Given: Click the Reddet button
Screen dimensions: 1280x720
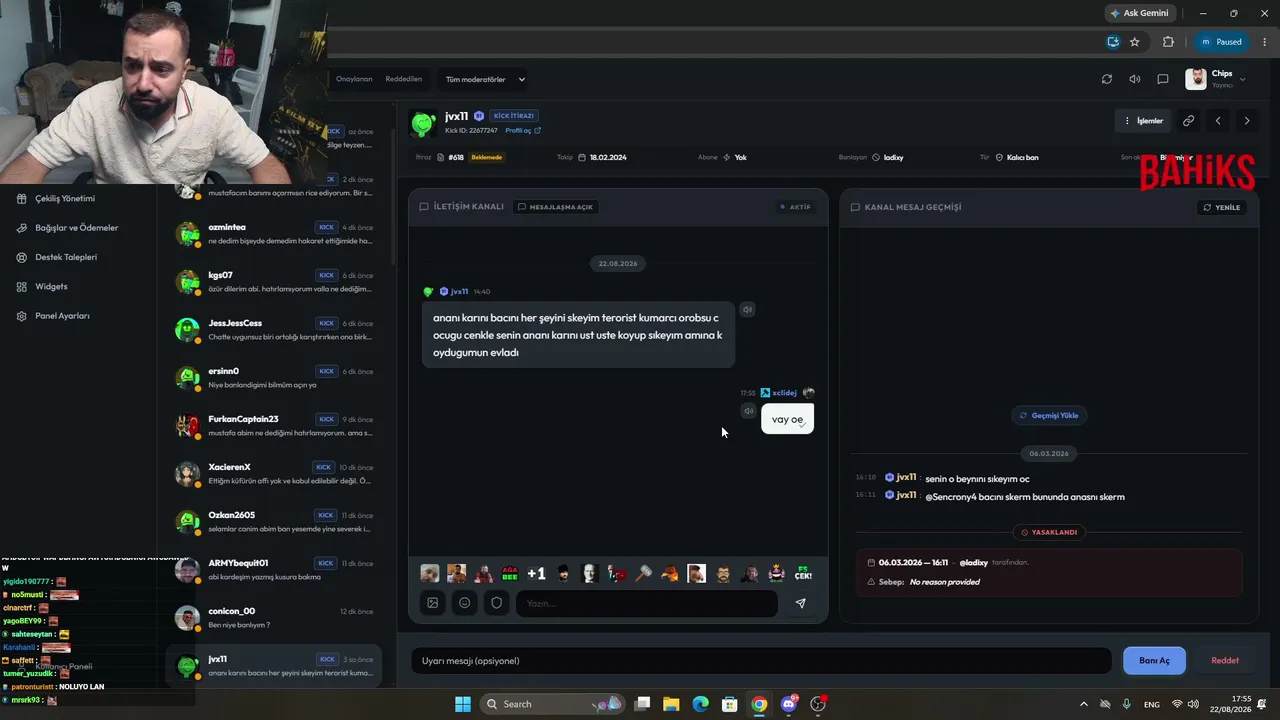Looking at the screenshot, I should (1225, 660).
